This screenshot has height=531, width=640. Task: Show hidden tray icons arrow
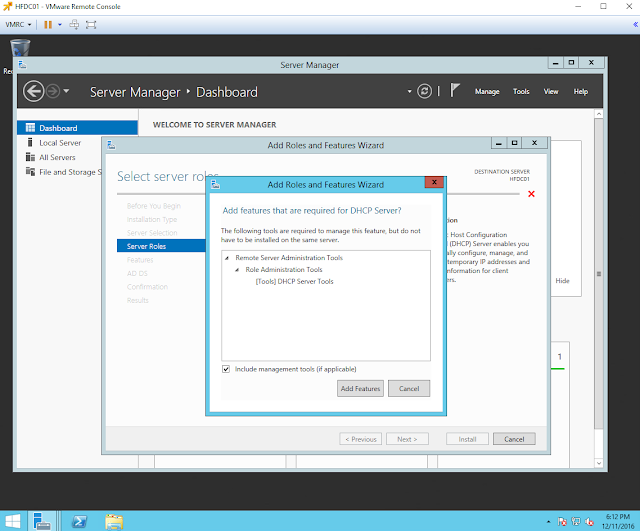click(548, 522)
